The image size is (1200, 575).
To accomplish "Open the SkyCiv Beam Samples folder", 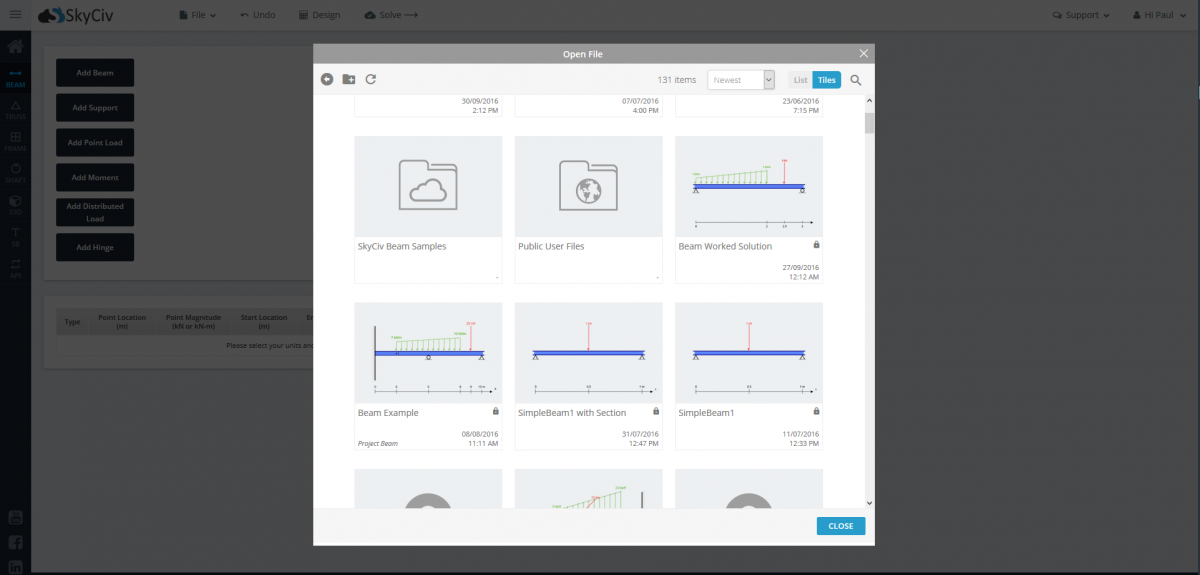I will 428,186.
